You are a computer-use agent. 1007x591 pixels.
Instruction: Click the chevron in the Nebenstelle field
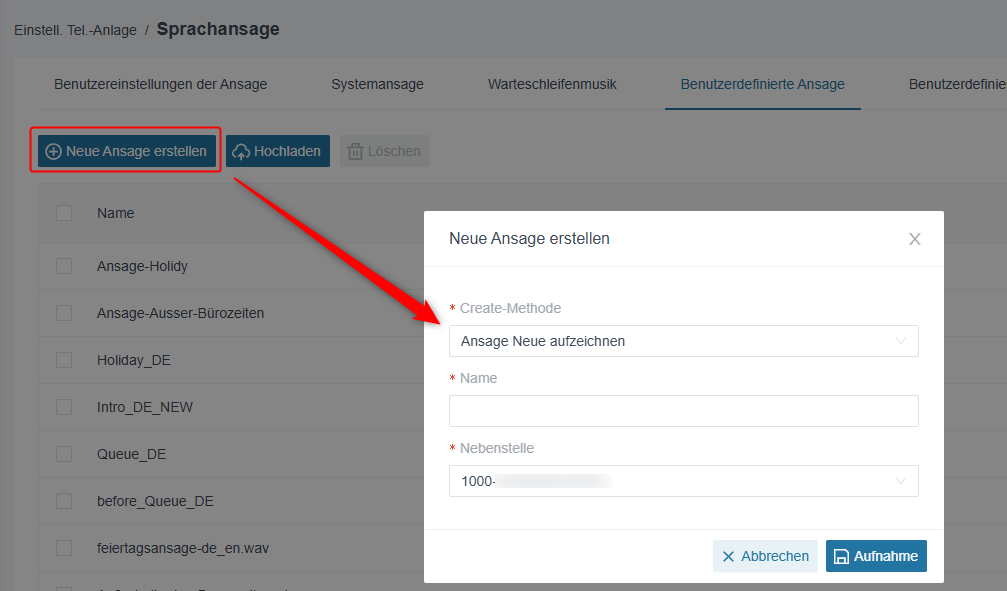click(900, 481)
